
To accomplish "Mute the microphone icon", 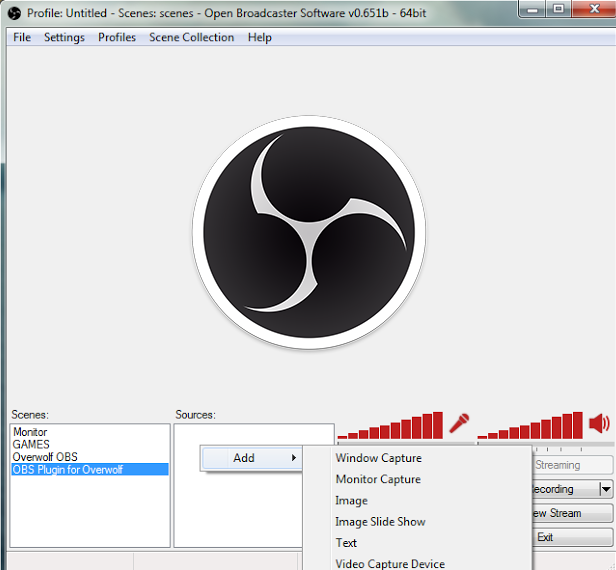I will (x=459, y=423).
